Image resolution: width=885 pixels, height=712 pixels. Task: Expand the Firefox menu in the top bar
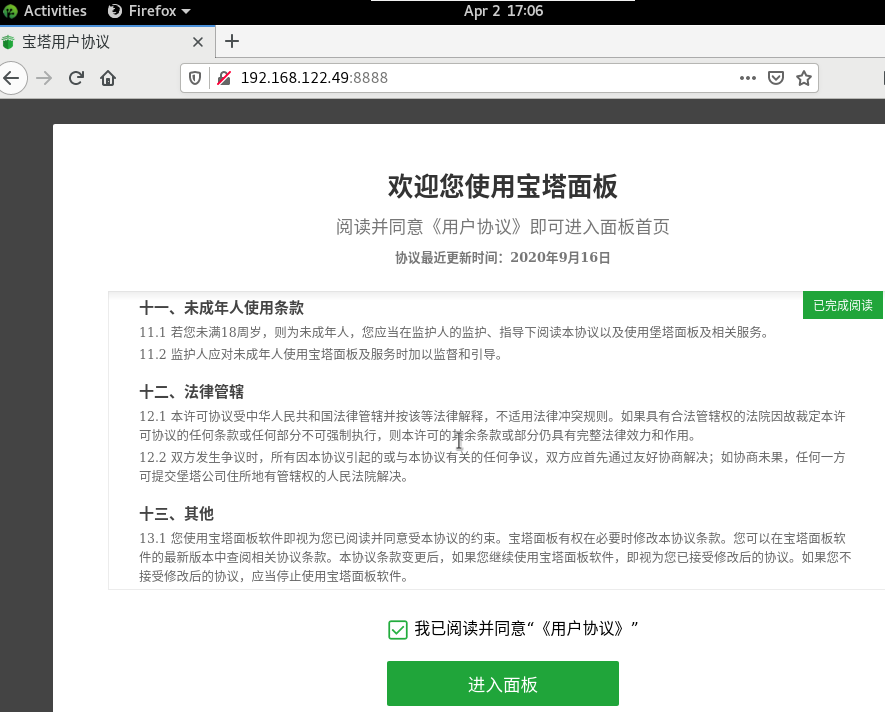point(146,11)
